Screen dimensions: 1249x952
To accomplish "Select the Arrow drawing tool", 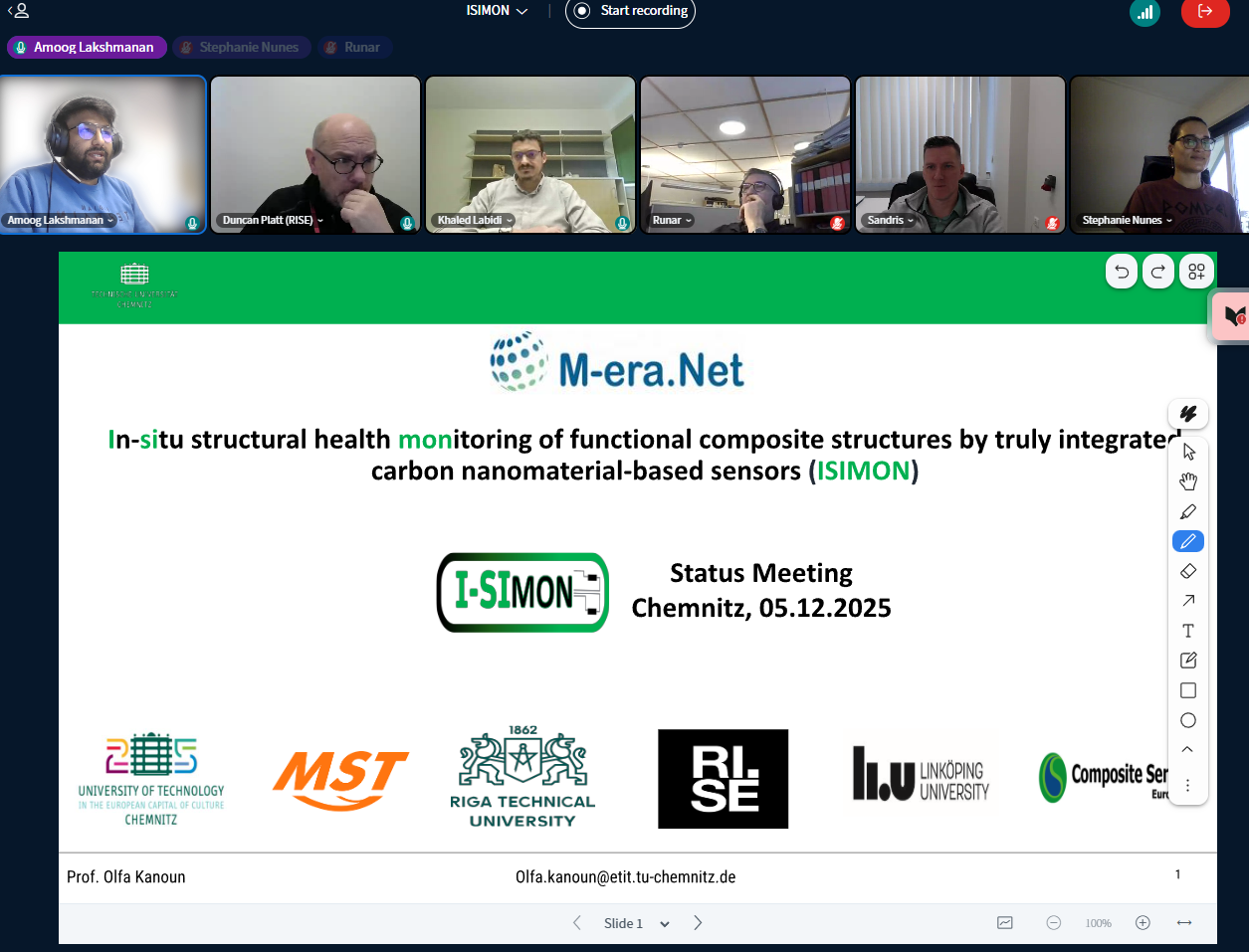I will coord(1188,601).
